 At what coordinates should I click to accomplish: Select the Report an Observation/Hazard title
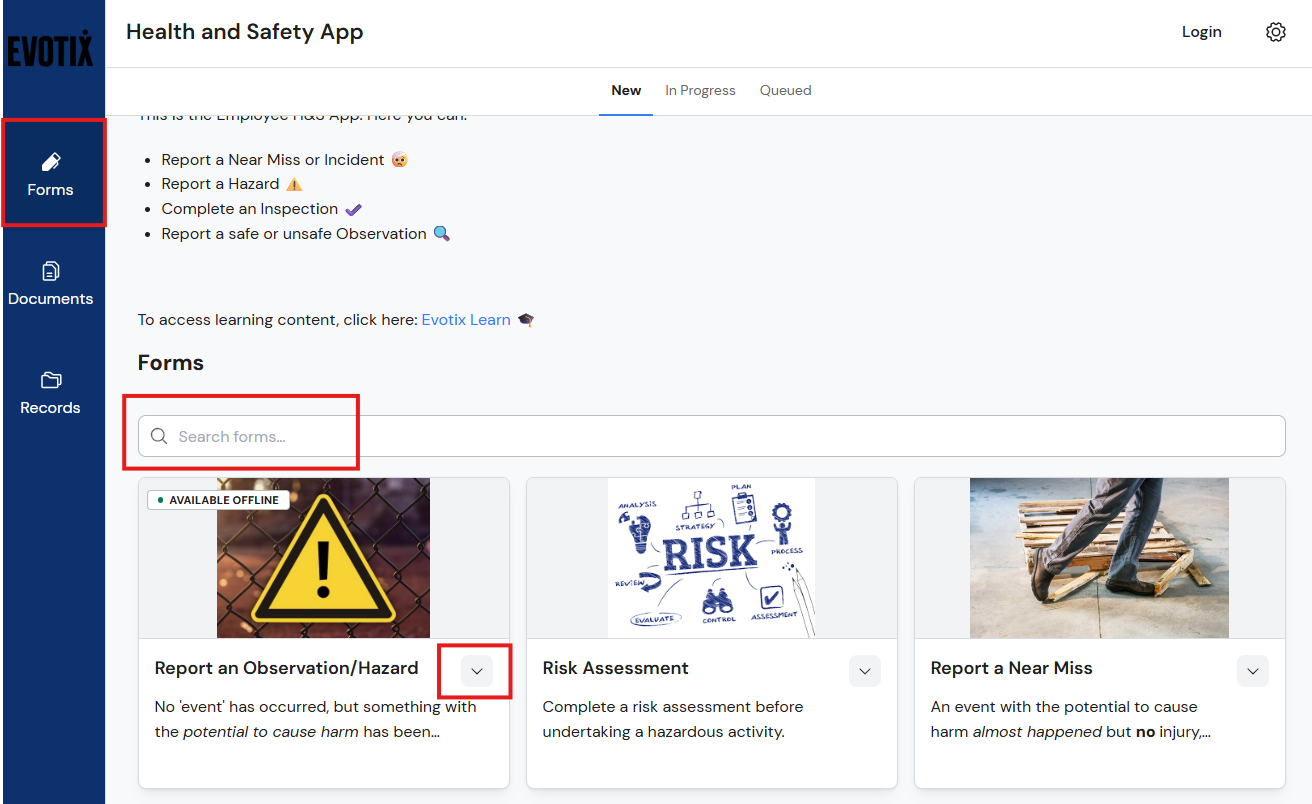[x=287, y=668]
